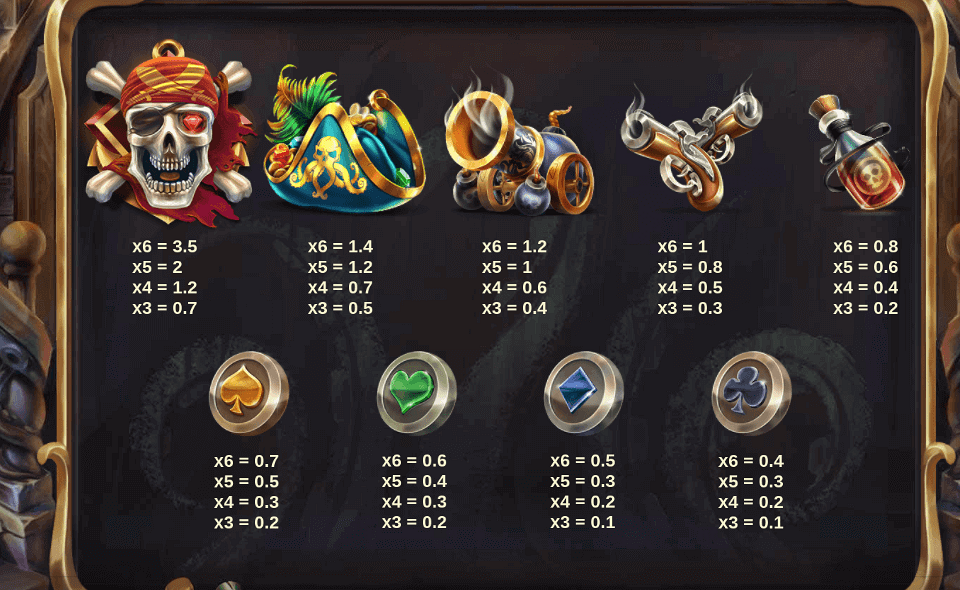Click the club x6 = 0.4 payout

(751, 461)
